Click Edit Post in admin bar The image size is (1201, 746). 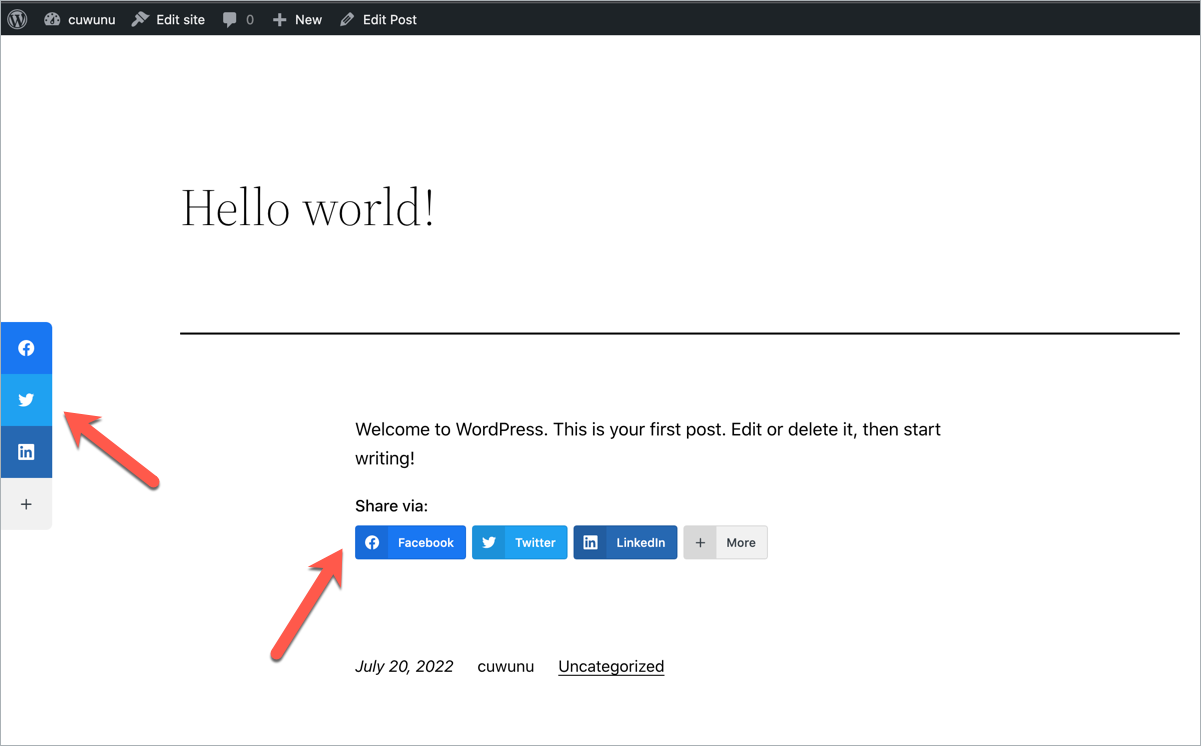(378, 19)
